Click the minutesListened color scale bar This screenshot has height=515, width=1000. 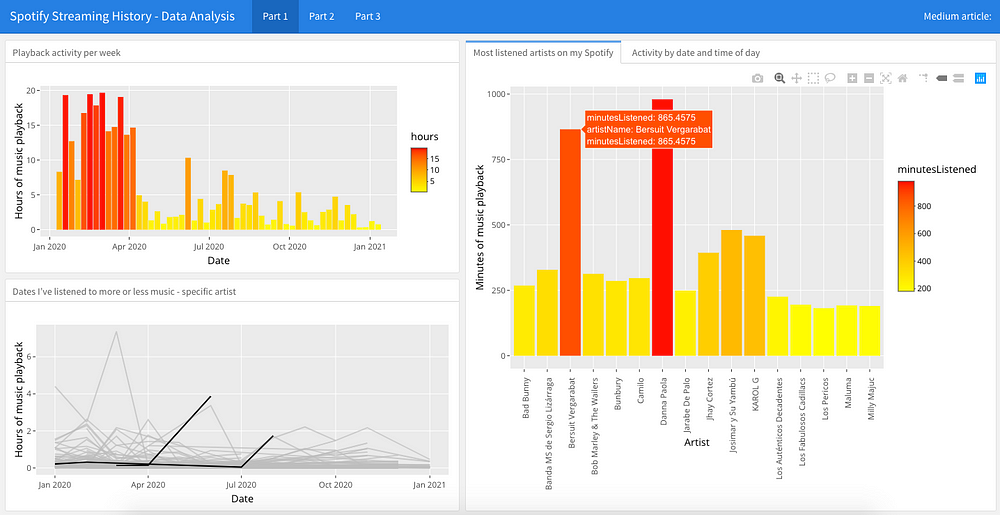pos(905,236)
